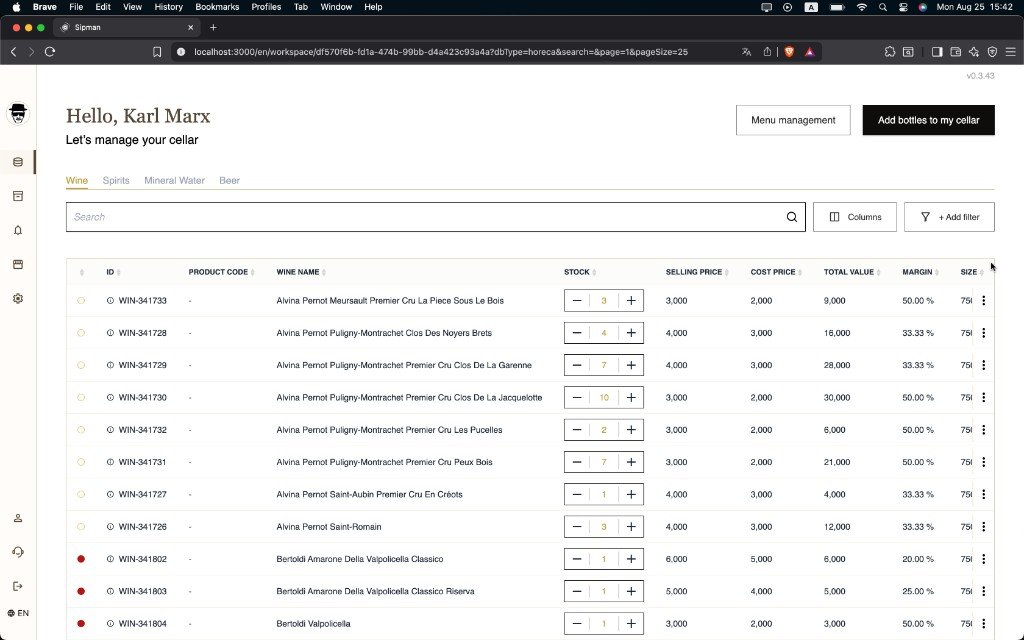
Task: Open the macOS Apple menu
Action: (16, 7)
